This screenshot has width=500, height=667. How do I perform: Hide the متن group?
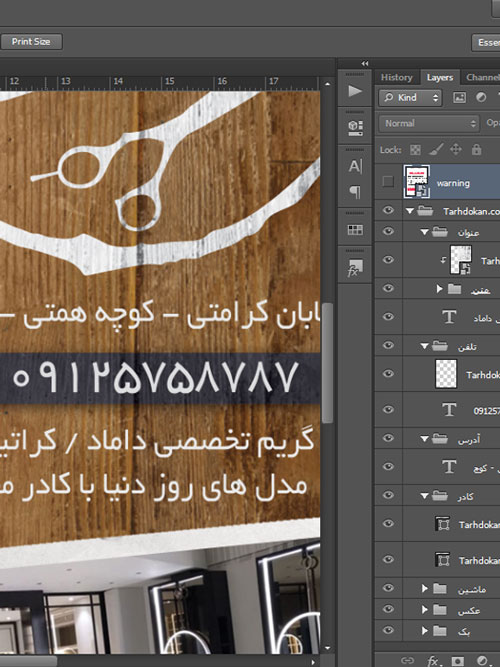coord(388,288)
